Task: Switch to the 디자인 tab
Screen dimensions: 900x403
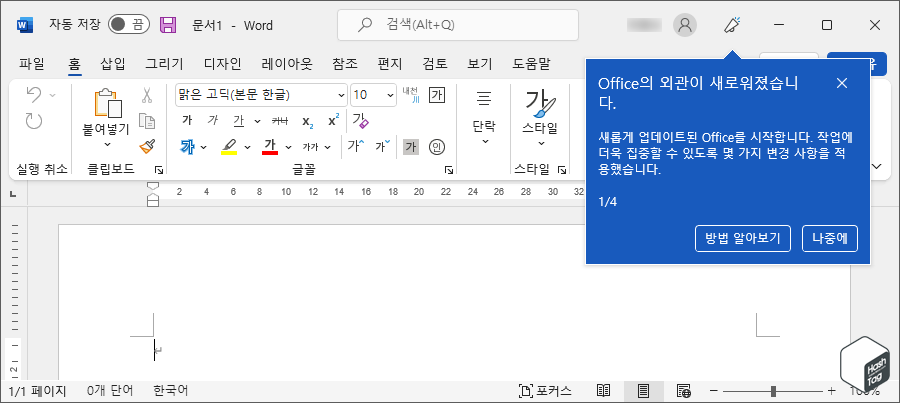Action: [223, 64]
